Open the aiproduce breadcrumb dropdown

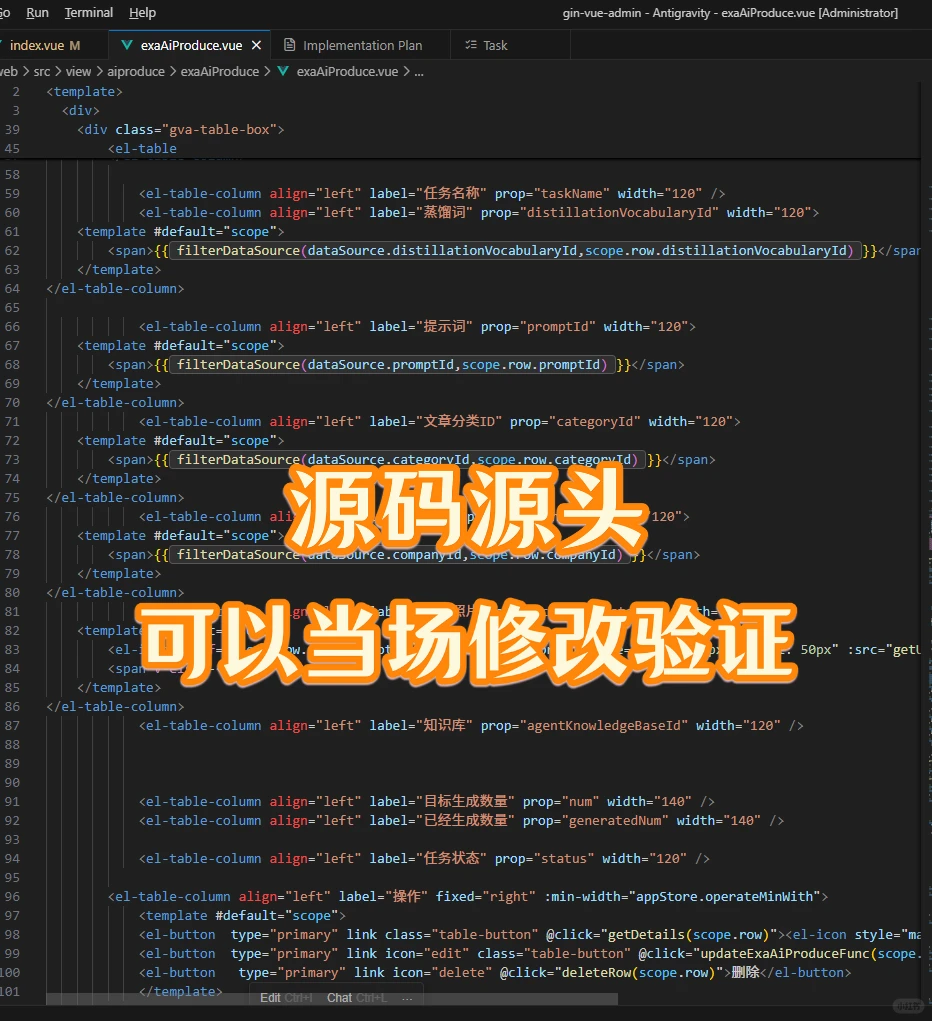point(136,71)
